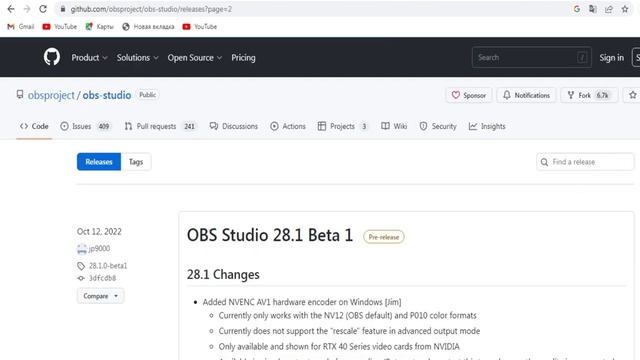The height and width of the screenshot is (360, 640).
Task: Open the Security tab
Action: click(438, 126)
